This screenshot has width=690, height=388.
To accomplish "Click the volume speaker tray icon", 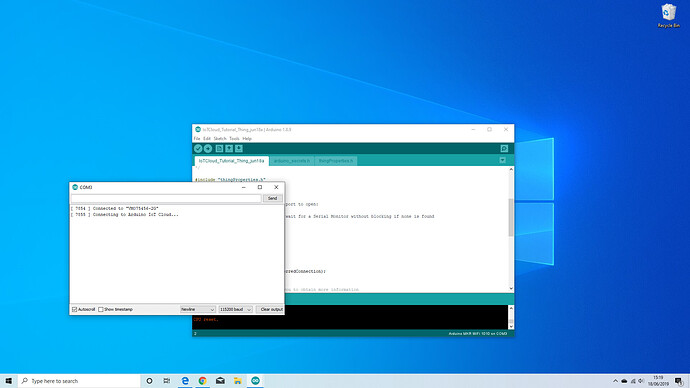I will pos(641,381).
